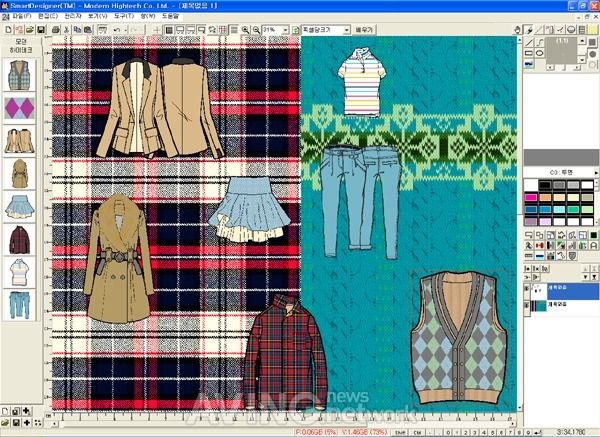Click the move layer to bottom arrow
Viewport: 600px width, 437px height.
click(x=594, y=277)
